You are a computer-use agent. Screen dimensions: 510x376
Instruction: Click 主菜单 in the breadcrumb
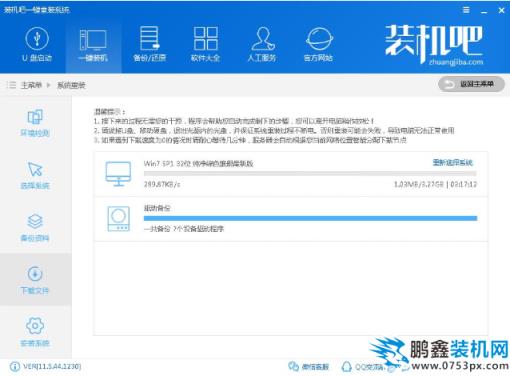(x=31, y=85)
